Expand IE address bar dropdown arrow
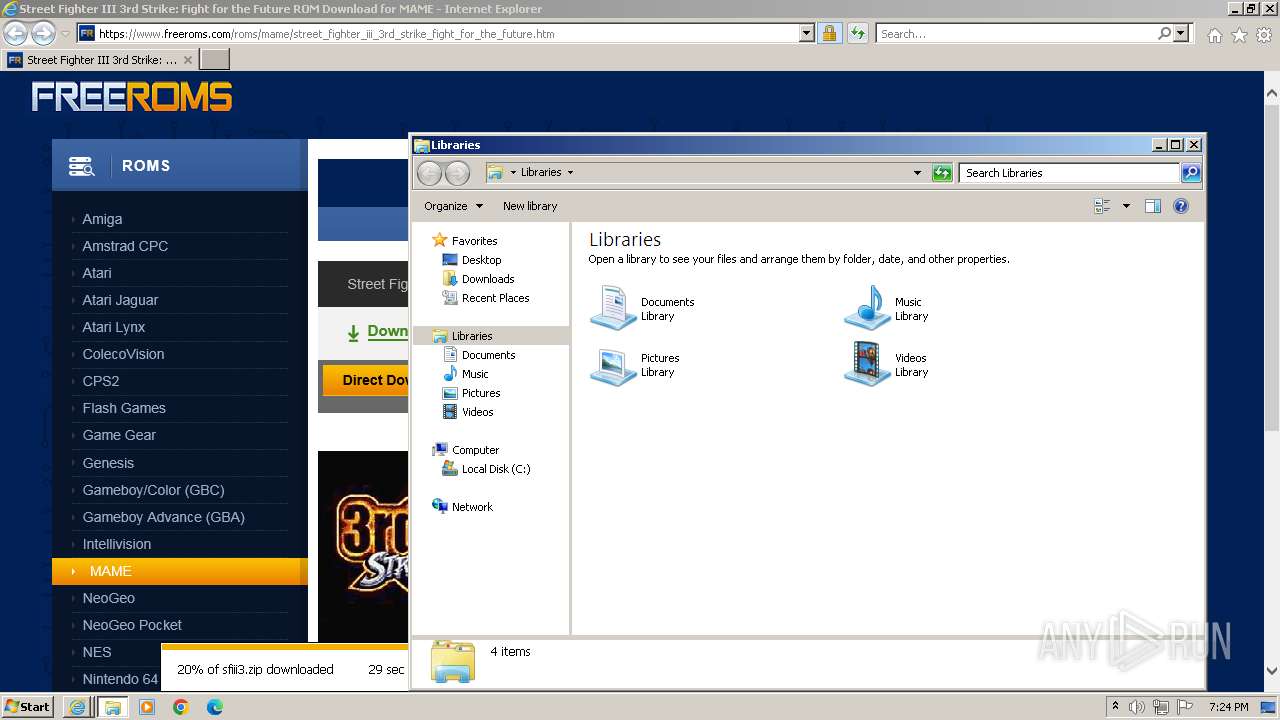1280x720 pixels. coord(807,33)
